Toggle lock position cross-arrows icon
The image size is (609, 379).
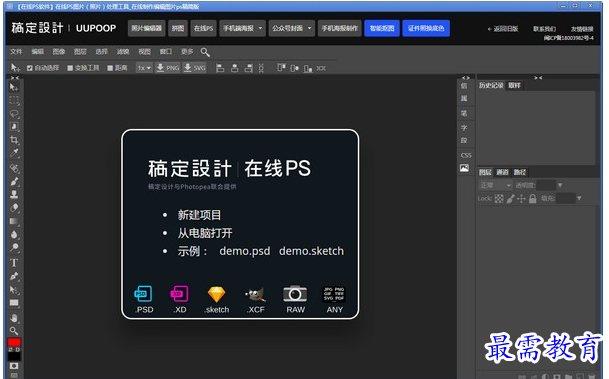521,198
